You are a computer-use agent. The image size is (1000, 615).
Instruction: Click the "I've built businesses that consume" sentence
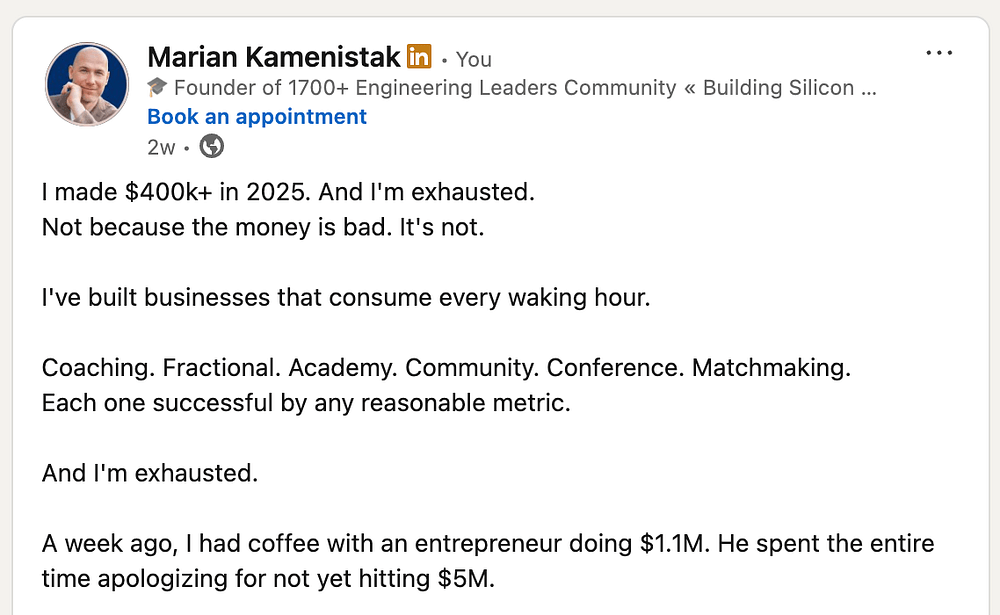point(345,298)
